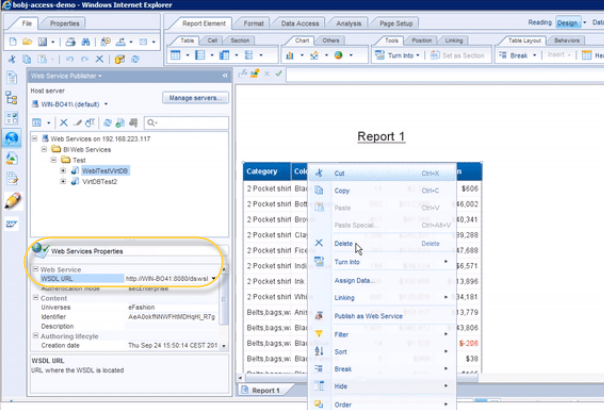Click the formula bar input field
Viewport: 604px width, 410px height.
pyautogui.click(x=445, y=74)
